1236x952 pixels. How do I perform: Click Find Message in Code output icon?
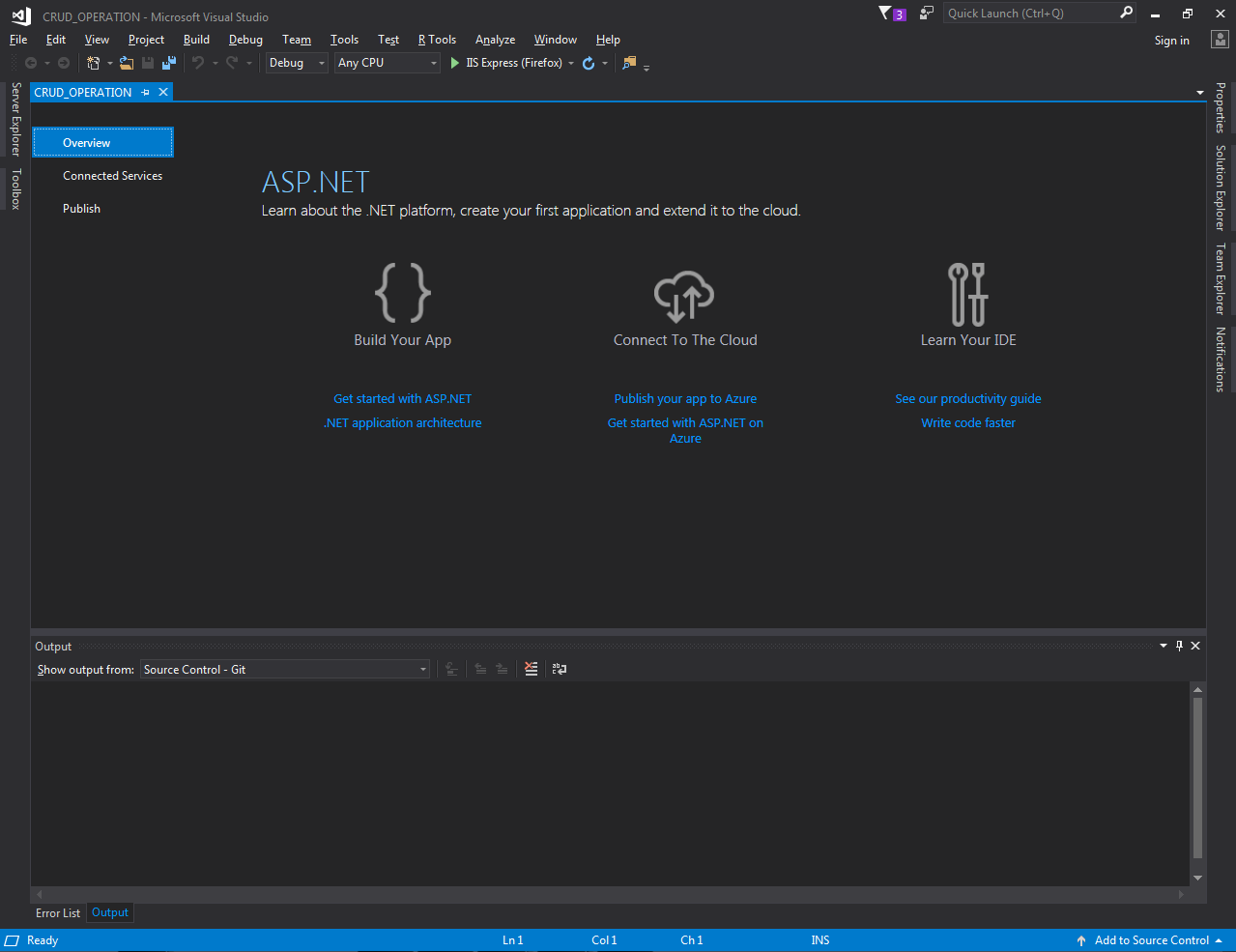coord(451,669)
